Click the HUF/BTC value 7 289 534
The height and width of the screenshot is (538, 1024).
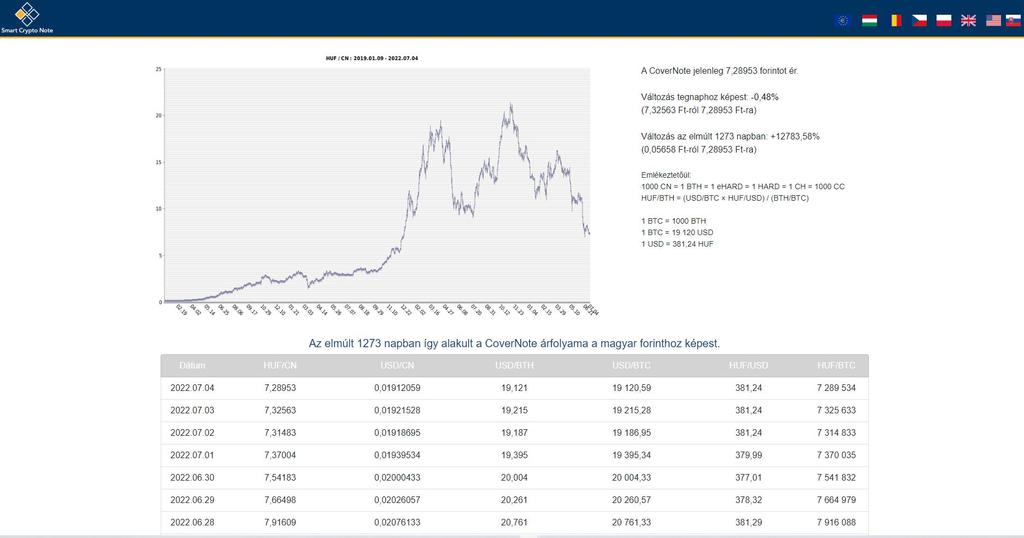pyautogui.click(x=836, y=388)
